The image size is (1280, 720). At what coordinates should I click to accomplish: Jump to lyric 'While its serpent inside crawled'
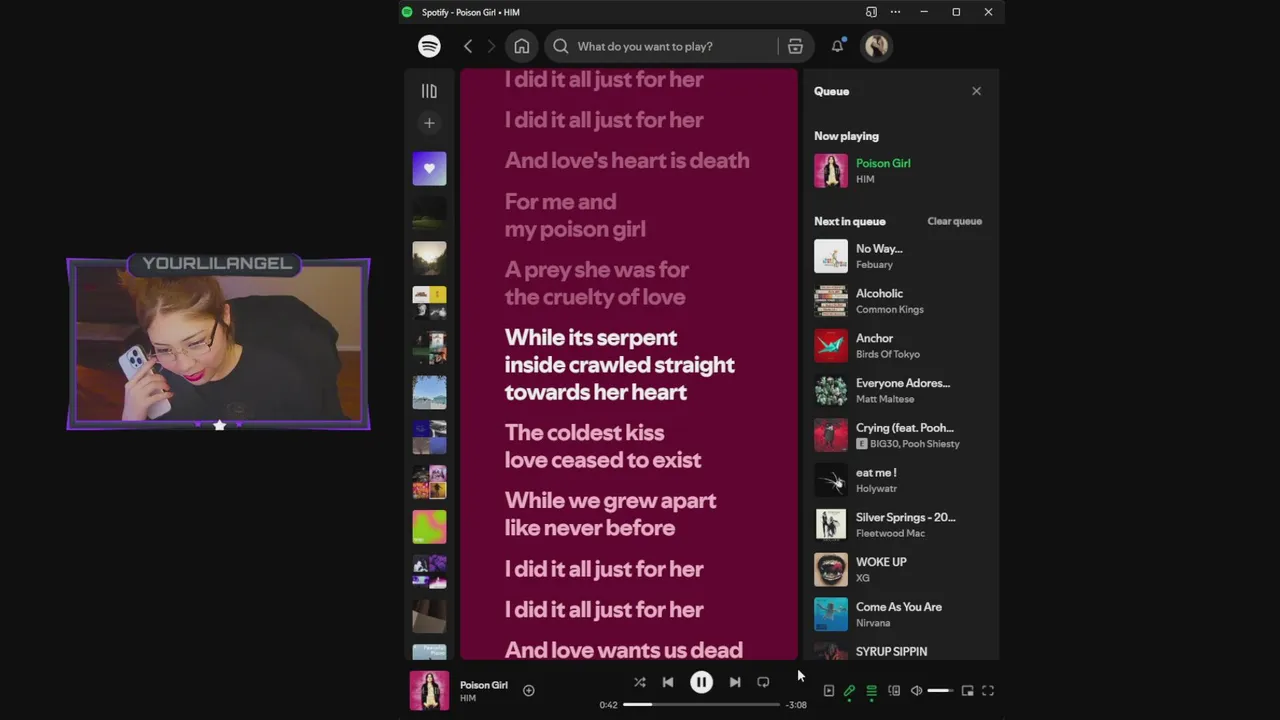pyautogui.click(x=620, y=365)
